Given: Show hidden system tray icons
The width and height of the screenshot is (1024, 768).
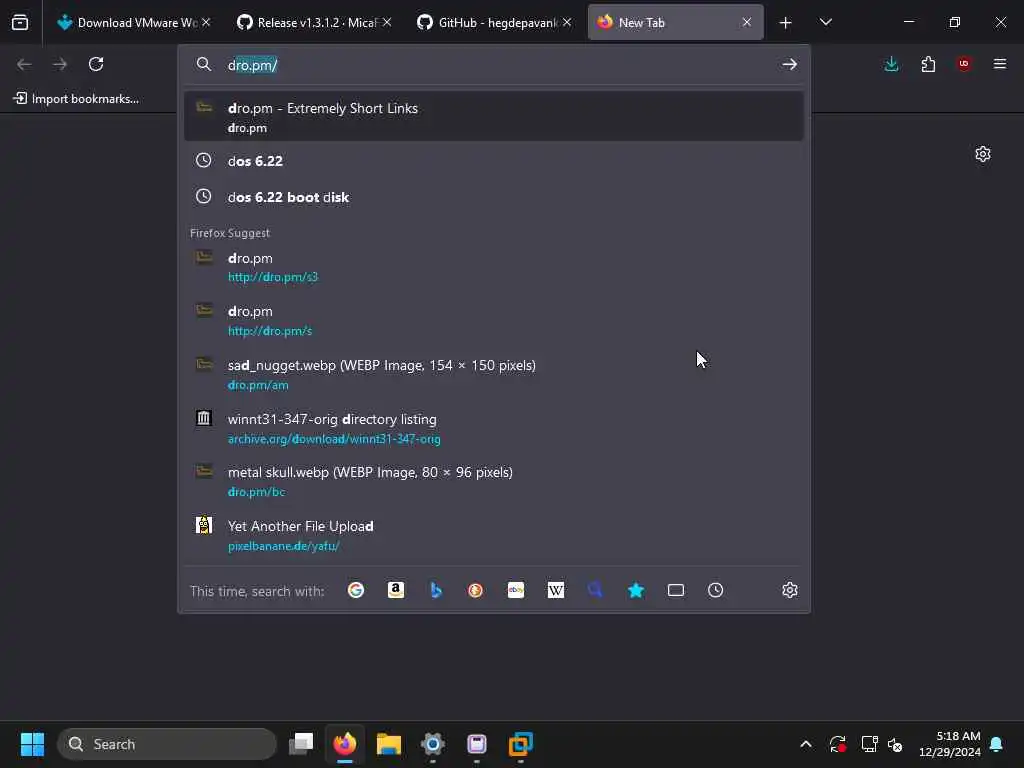Looking at the screenshot, I should [x=806, y=744].
